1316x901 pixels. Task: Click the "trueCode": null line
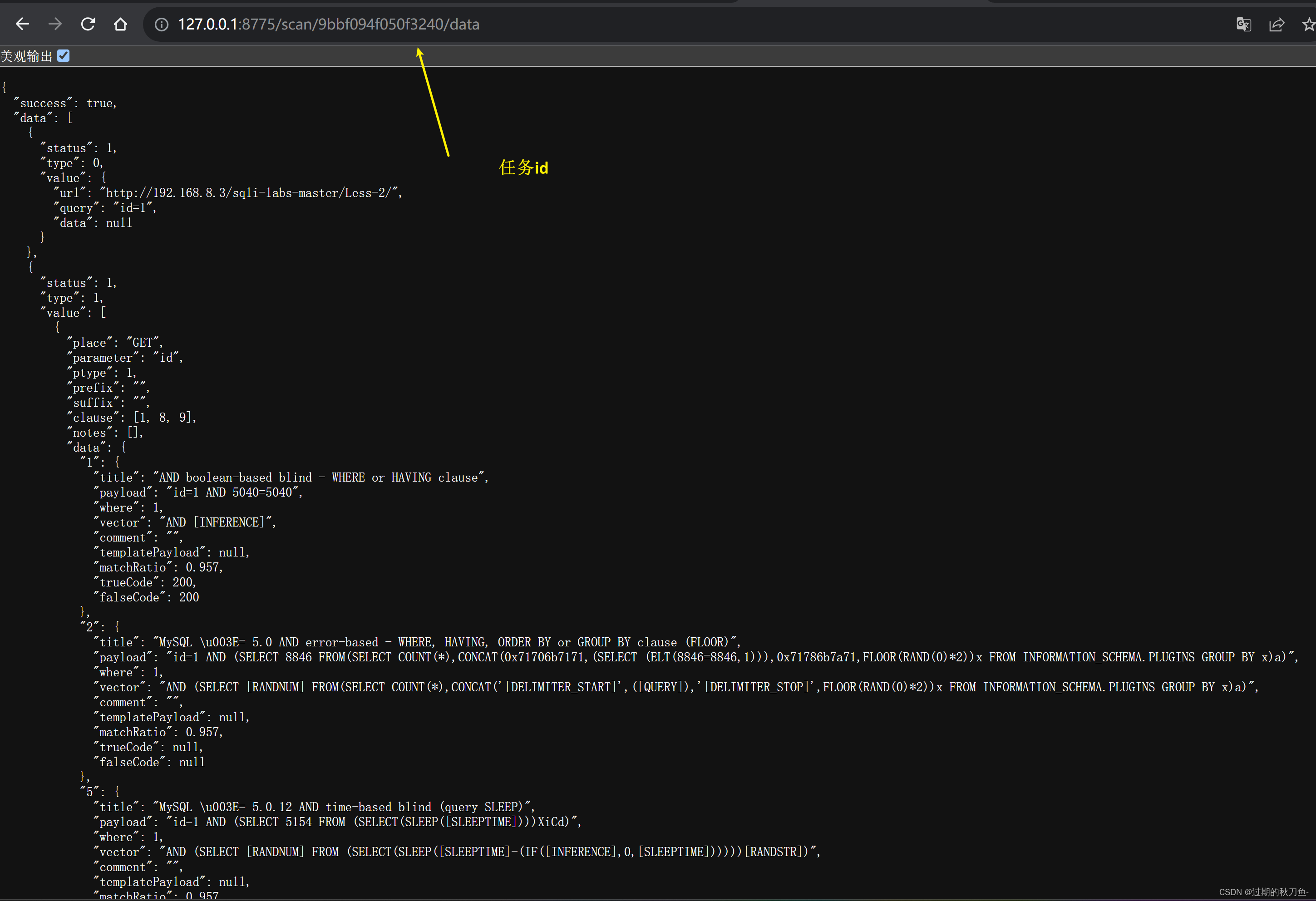click(148, 747)
